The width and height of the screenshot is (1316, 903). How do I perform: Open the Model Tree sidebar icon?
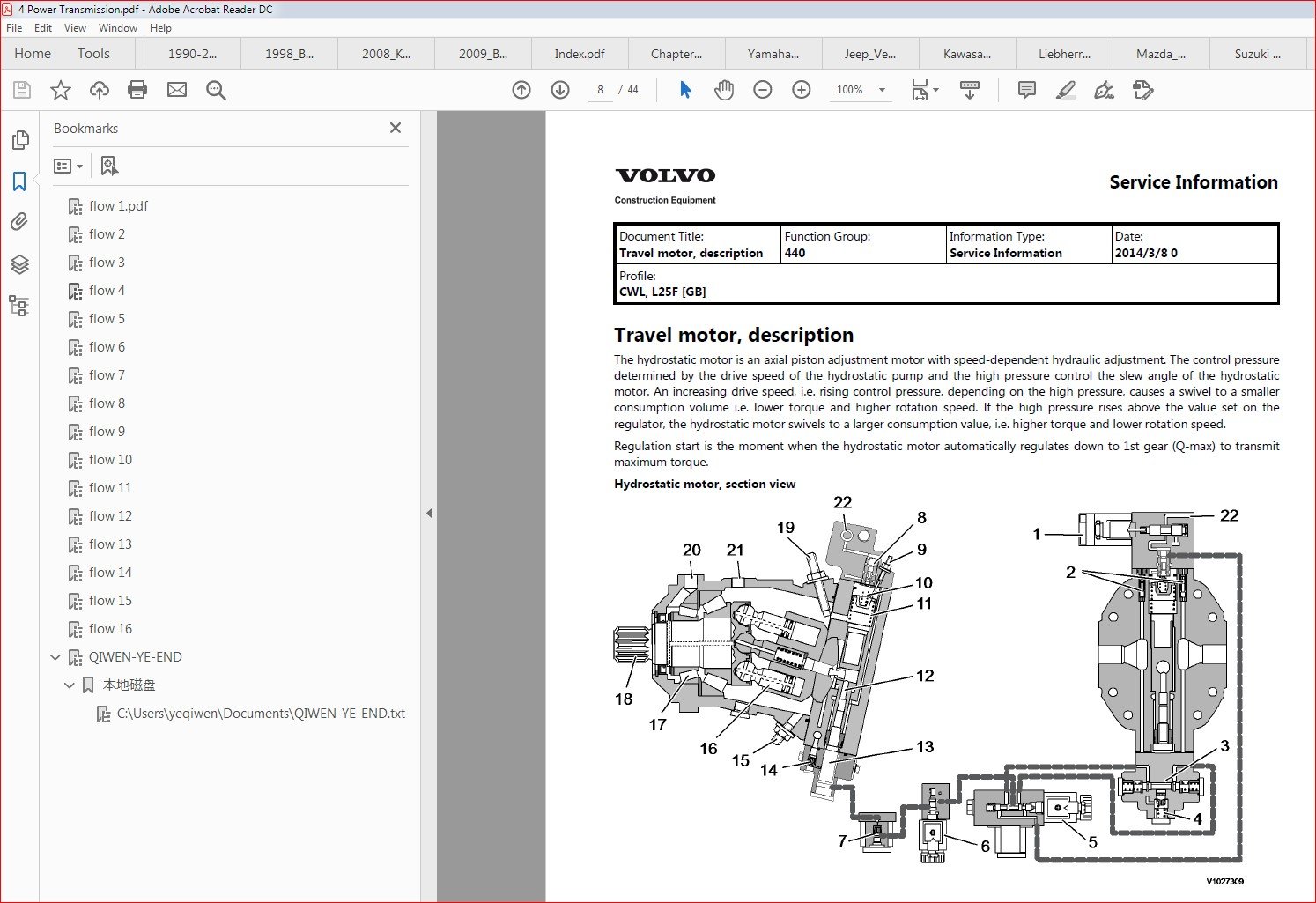[19, 306]
